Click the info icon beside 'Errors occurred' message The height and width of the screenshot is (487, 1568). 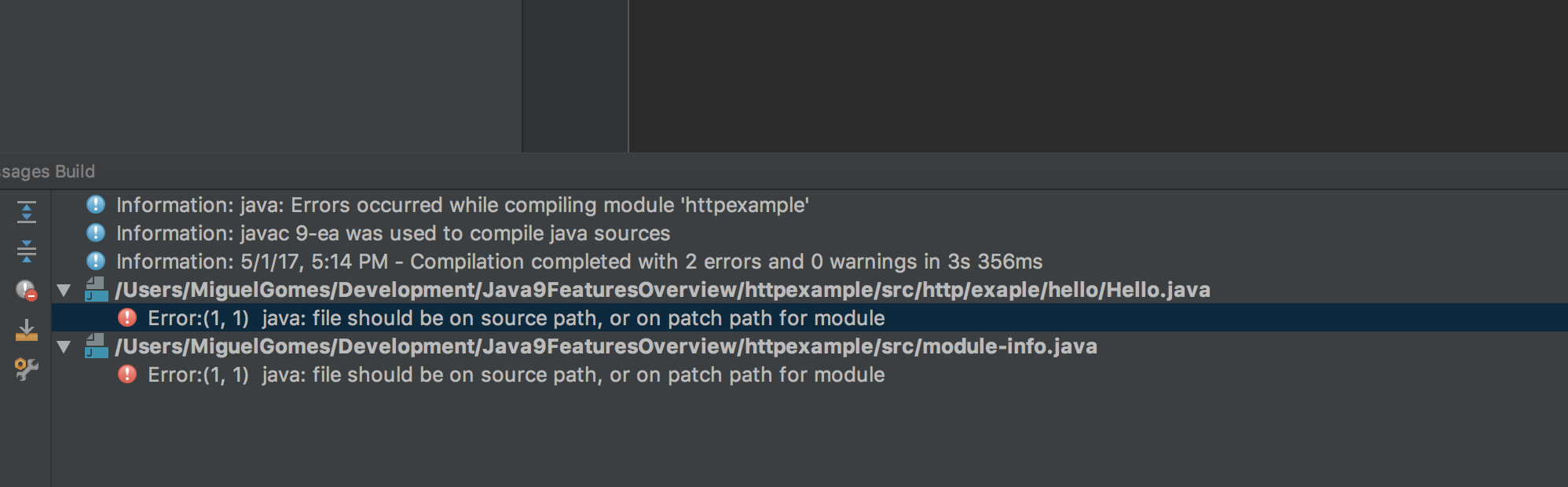point(96,205)
